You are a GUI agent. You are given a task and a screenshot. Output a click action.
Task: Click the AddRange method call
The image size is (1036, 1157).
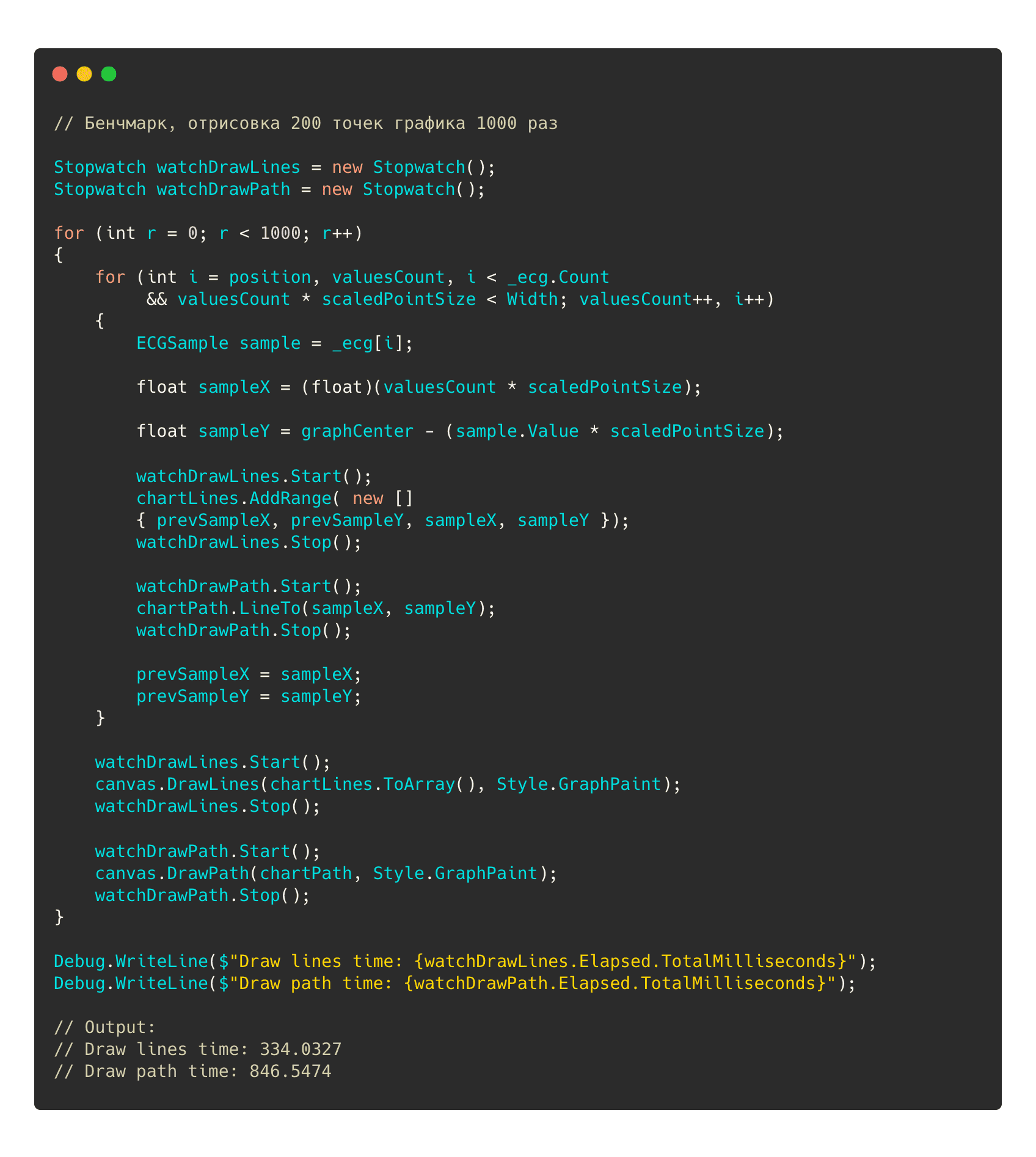pos(290,498)
